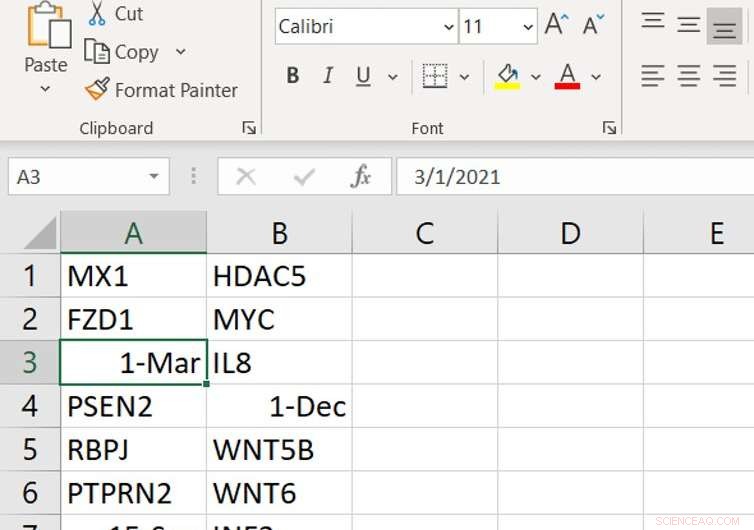Select cell containing PSEN2
The width and height of the screenshot is (754, 530).
click(x=134, y=406)
